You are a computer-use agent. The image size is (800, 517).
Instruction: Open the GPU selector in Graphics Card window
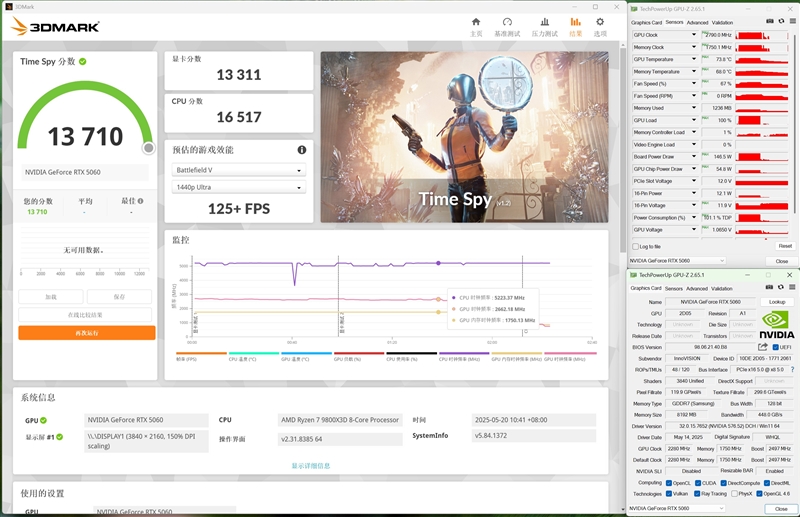(x=677, y=508)
